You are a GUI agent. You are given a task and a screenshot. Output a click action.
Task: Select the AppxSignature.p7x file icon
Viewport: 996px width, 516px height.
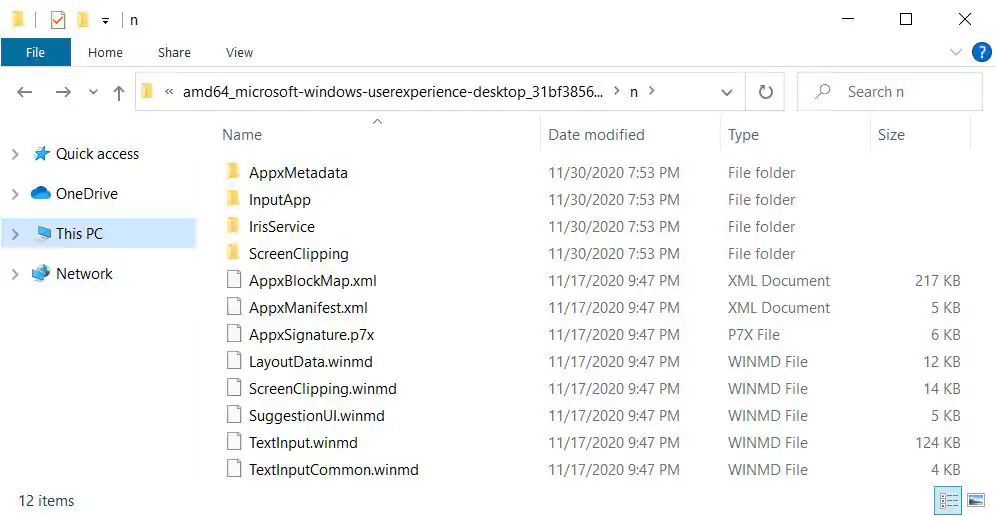pyautogui.click(x=234, y=334)
